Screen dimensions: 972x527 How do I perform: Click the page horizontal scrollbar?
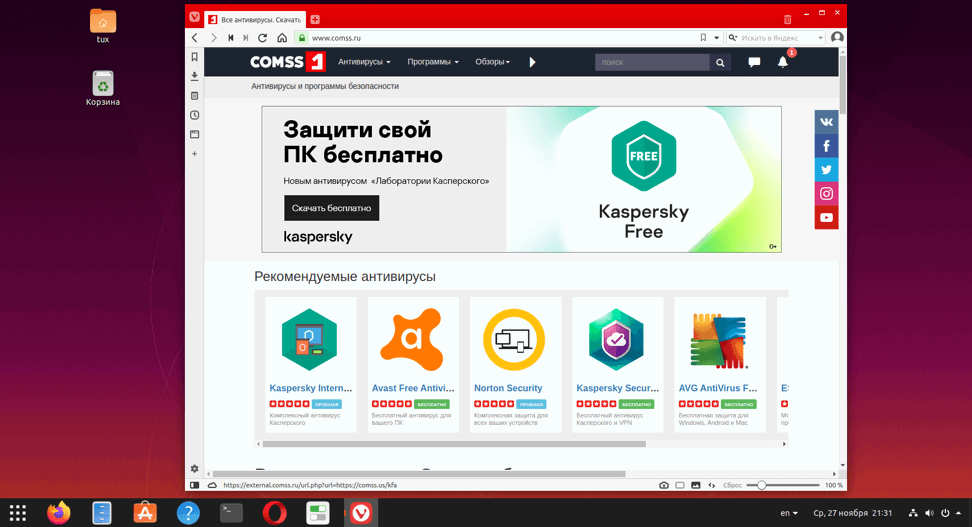pos(418,474)
